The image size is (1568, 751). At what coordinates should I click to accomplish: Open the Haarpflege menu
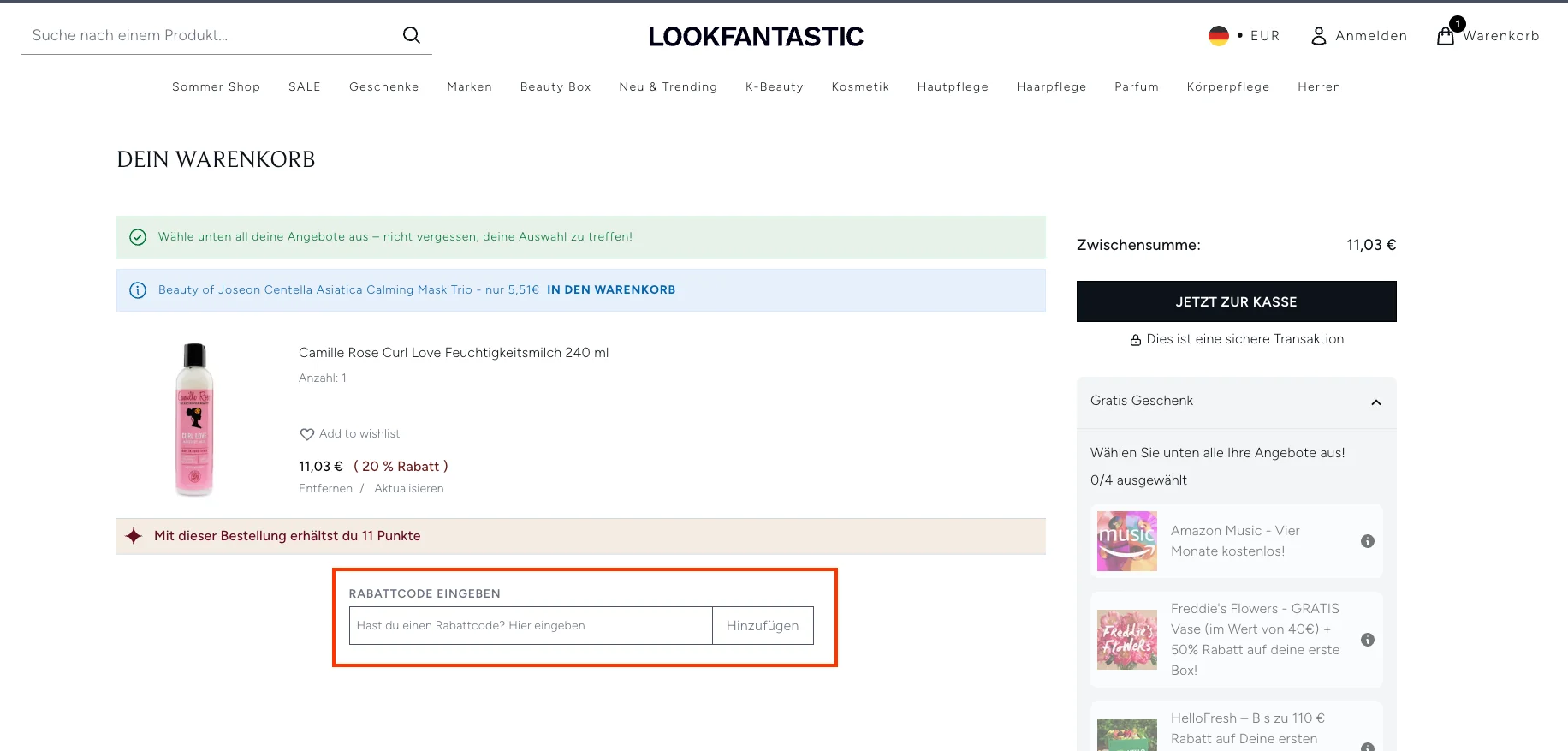1051,86
